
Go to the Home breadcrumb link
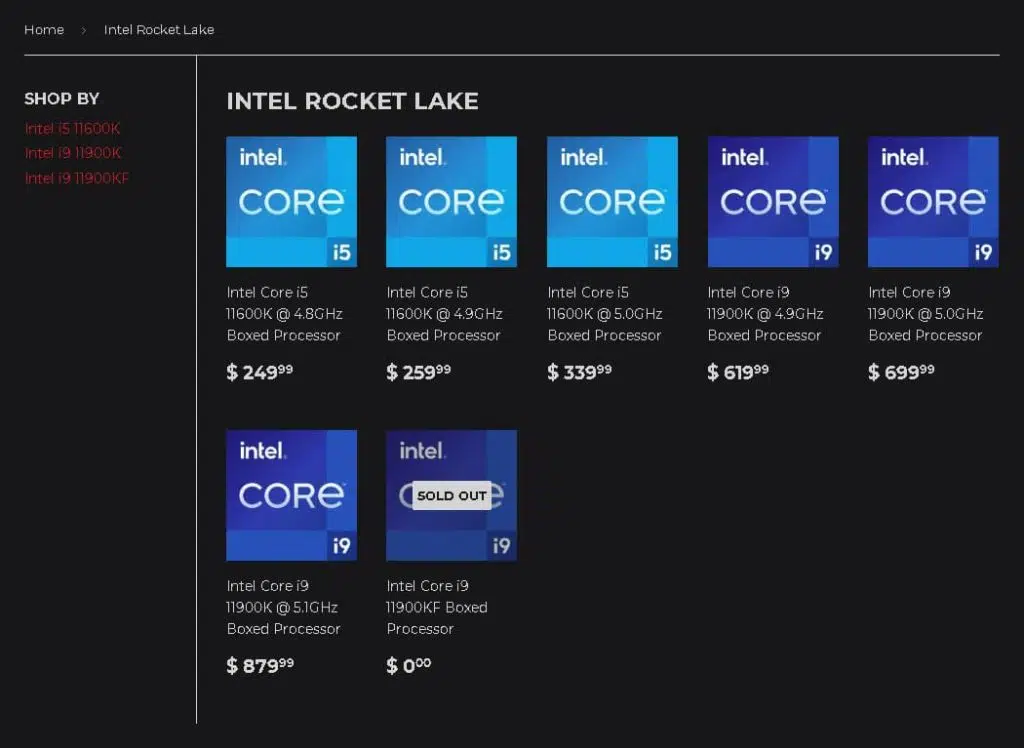point(44,29)
